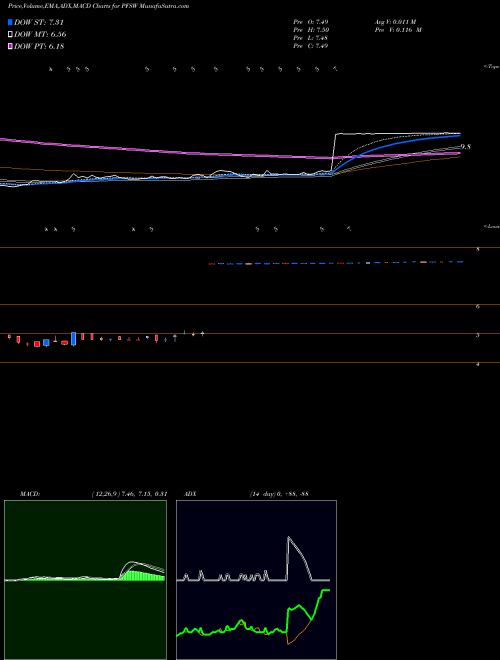Click the magenta DOW PT legend swatch
500x660 pixels.
coord(10,47)
